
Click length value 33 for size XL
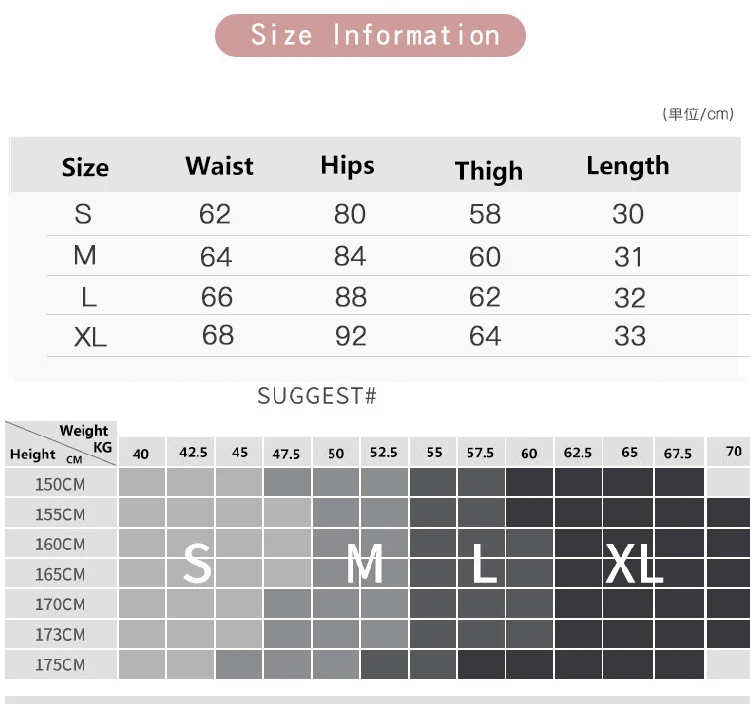630,336
